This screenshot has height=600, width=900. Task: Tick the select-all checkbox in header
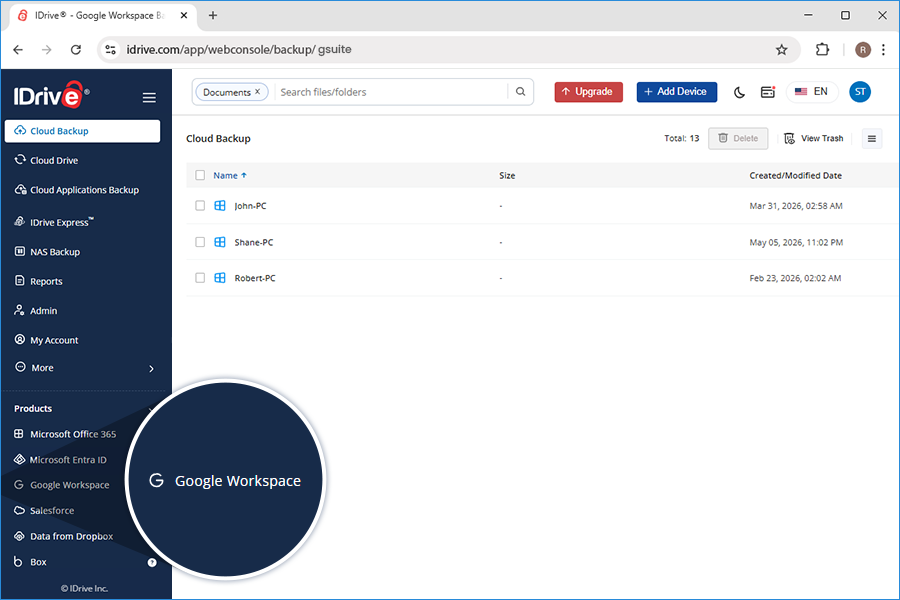coord(200,175)
